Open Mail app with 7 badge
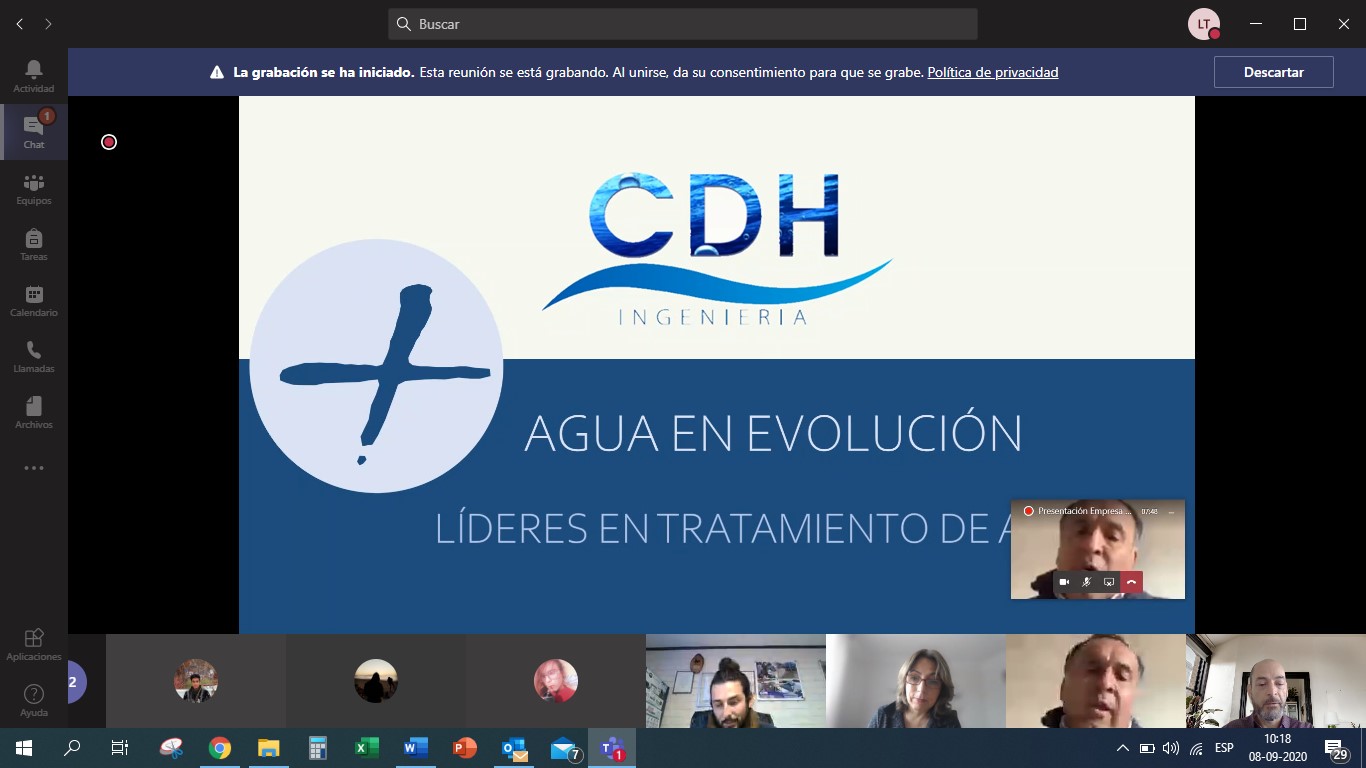Screen dimensions: 1366x768 [x=564, y=748]
